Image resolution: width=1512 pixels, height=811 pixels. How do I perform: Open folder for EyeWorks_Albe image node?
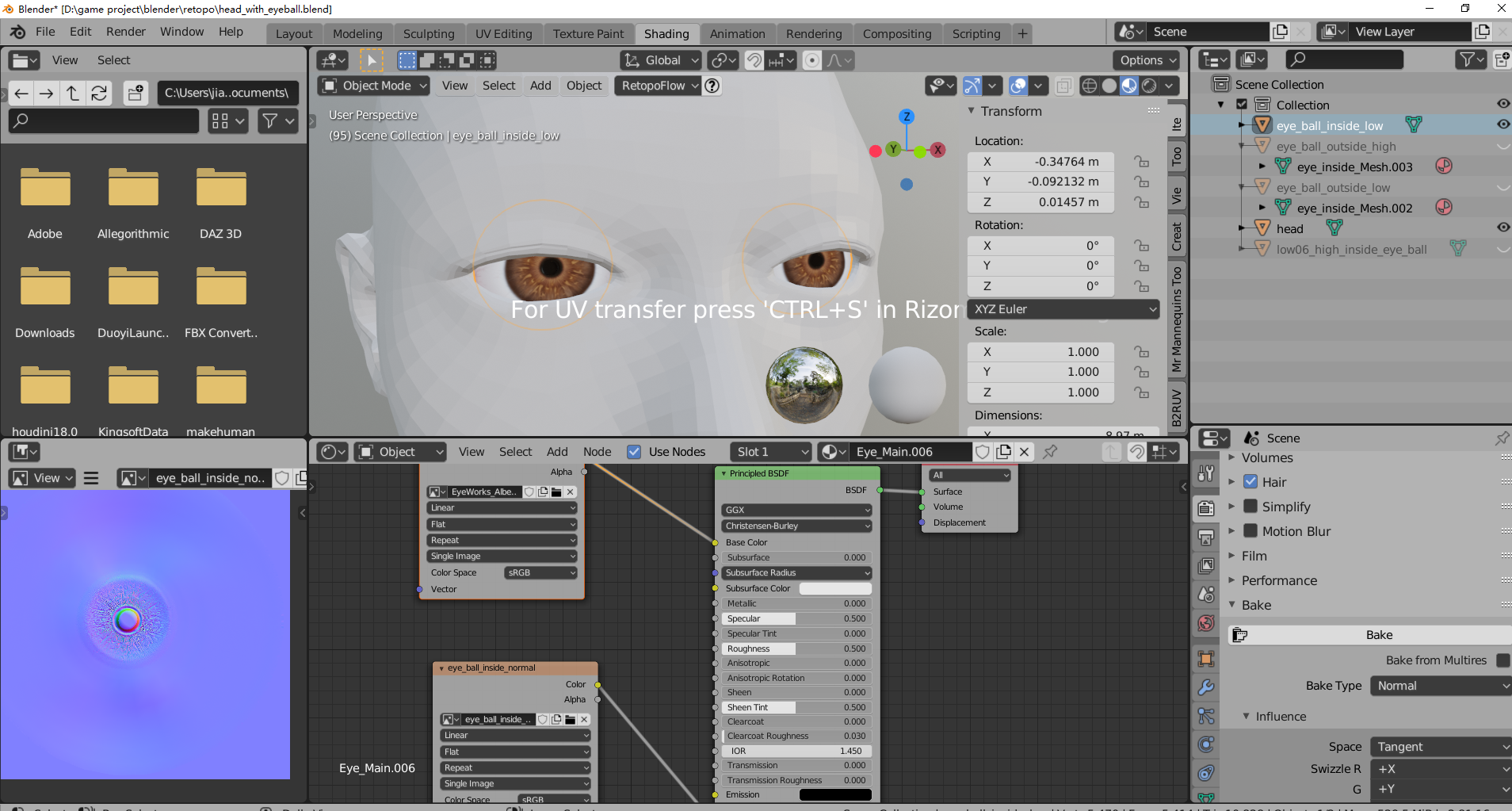[x=556, y=492]
